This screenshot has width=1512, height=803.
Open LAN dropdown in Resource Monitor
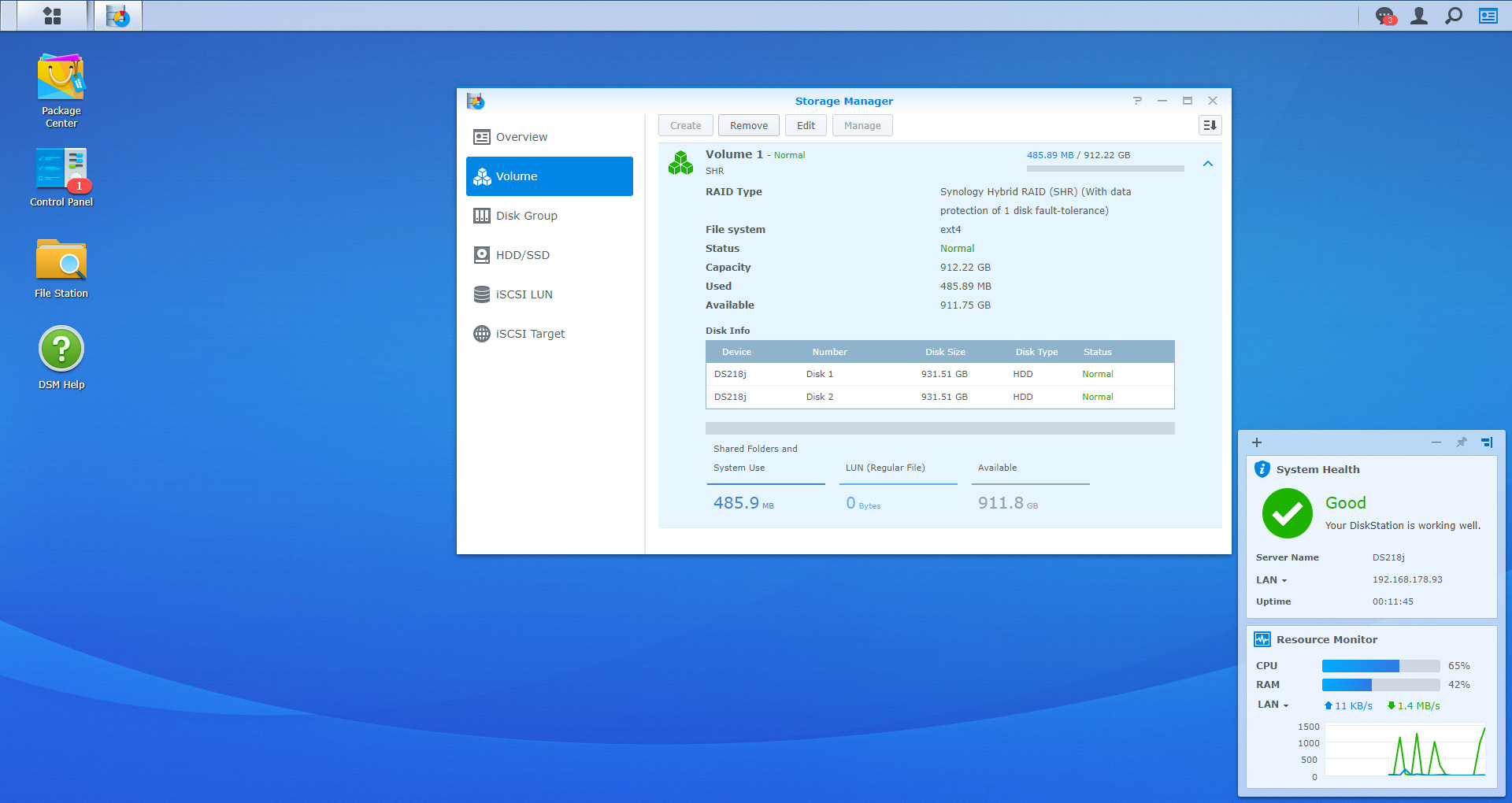pos(1273,705)
